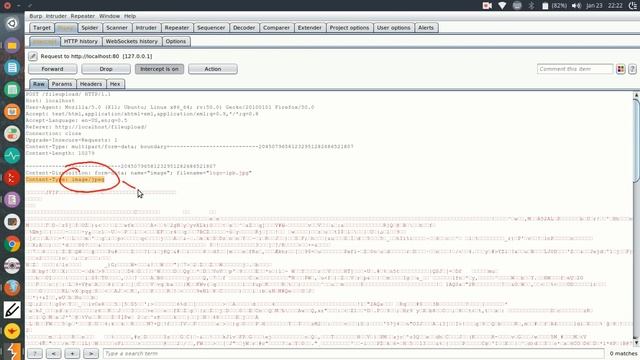Screen dimensions: 640x360
Task: Go to next search match button
Action: [91, 353]
